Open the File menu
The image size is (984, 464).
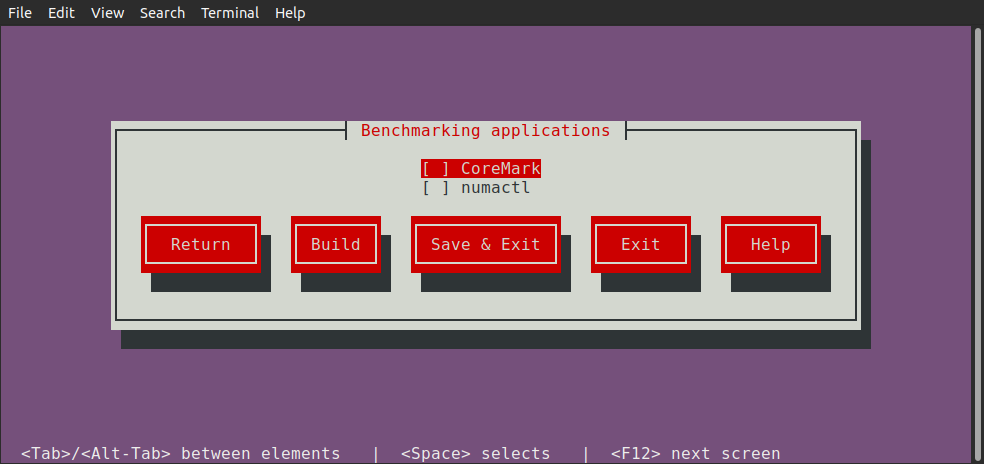(20, 13)
